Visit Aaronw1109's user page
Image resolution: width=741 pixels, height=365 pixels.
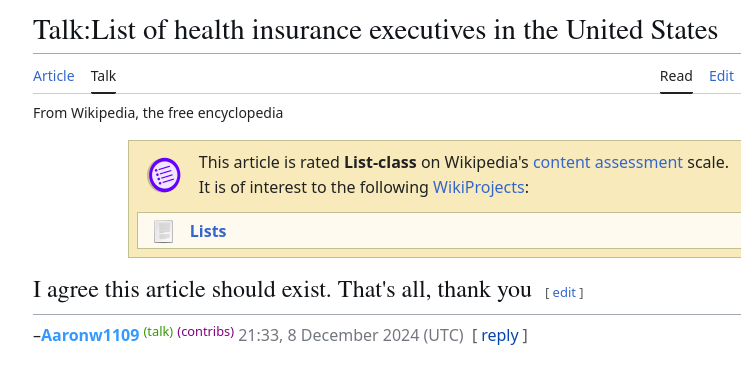pyautogui.click(x=90, y=335)
